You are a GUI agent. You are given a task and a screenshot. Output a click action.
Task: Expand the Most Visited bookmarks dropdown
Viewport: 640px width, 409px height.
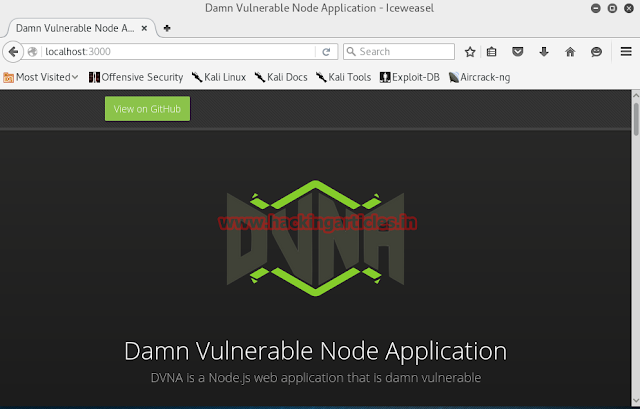click(41, 77)
